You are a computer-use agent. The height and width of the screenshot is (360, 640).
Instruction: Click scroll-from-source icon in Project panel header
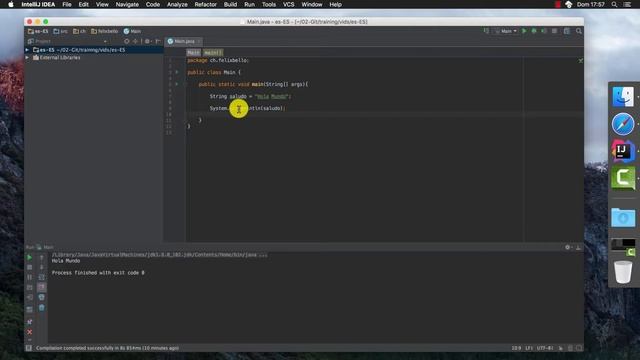pos(127,41)
